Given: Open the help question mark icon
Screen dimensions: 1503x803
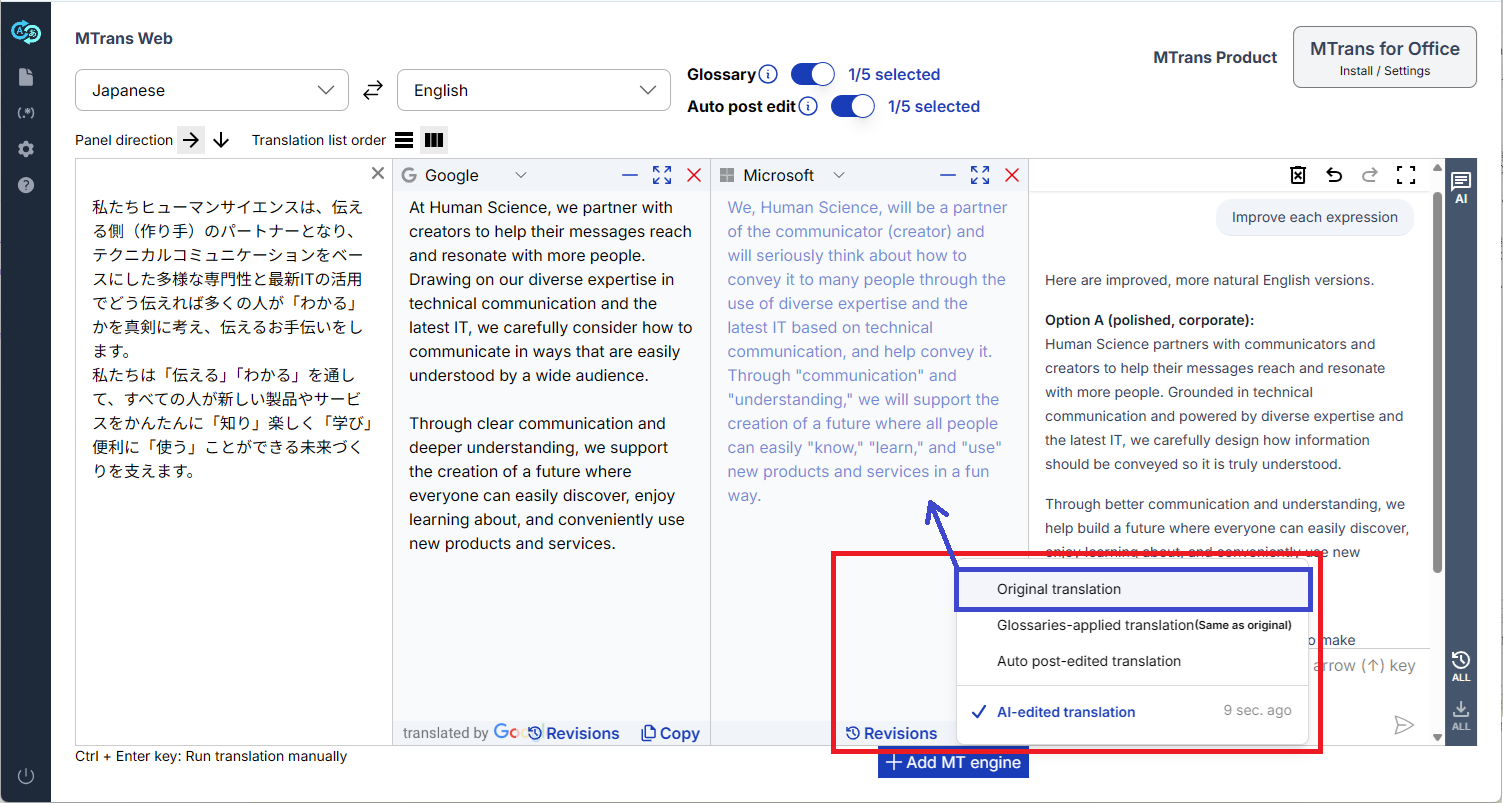Looking at the screenshot, I should (26, 185).
